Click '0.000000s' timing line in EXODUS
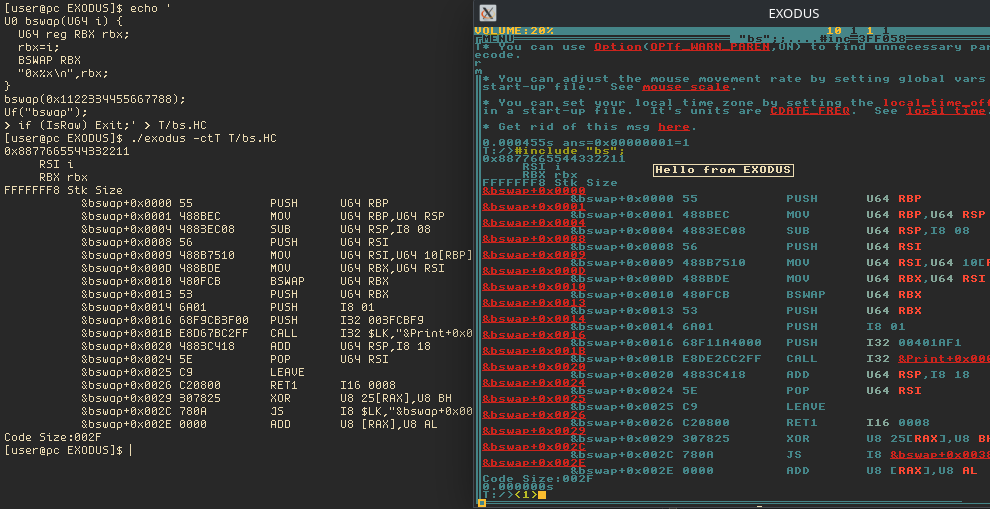Viewport: 990px width, 509px height. pyautogui.click(x=518, y=487)
